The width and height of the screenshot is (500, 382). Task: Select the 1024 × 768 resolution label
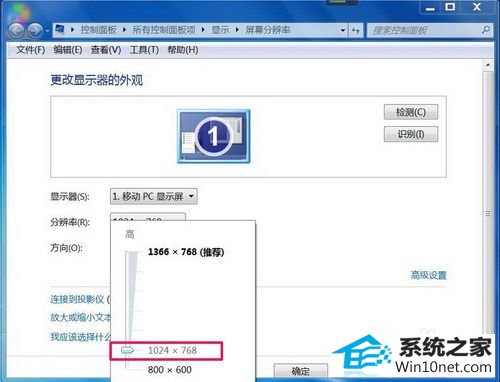172,350
